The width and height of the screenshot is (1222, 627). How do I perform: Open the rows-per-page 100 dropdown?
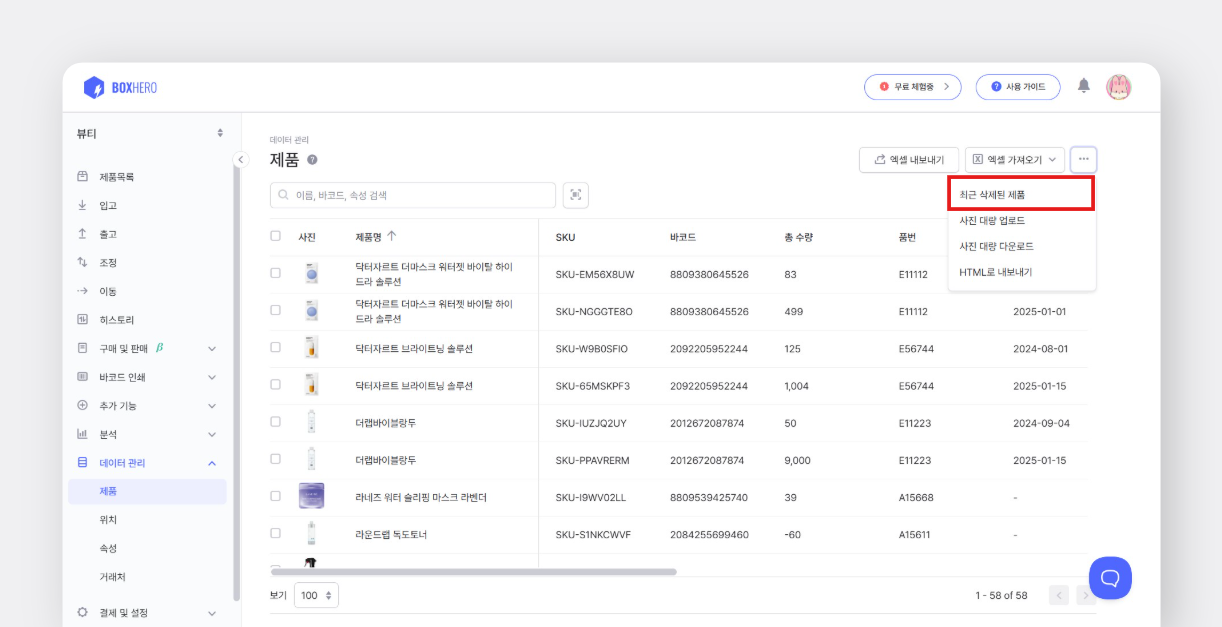pyautogui.click(x=316, y=595)
